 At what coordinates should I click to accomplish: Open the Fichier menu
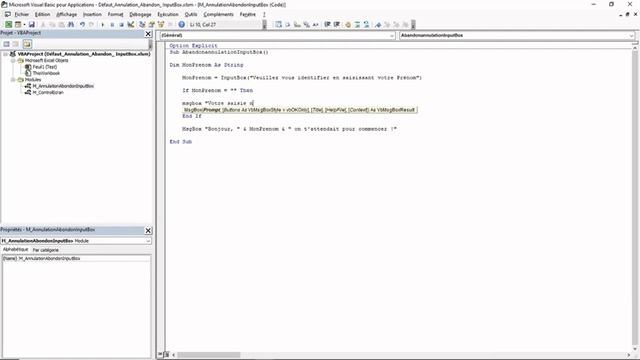pos(22,14)
